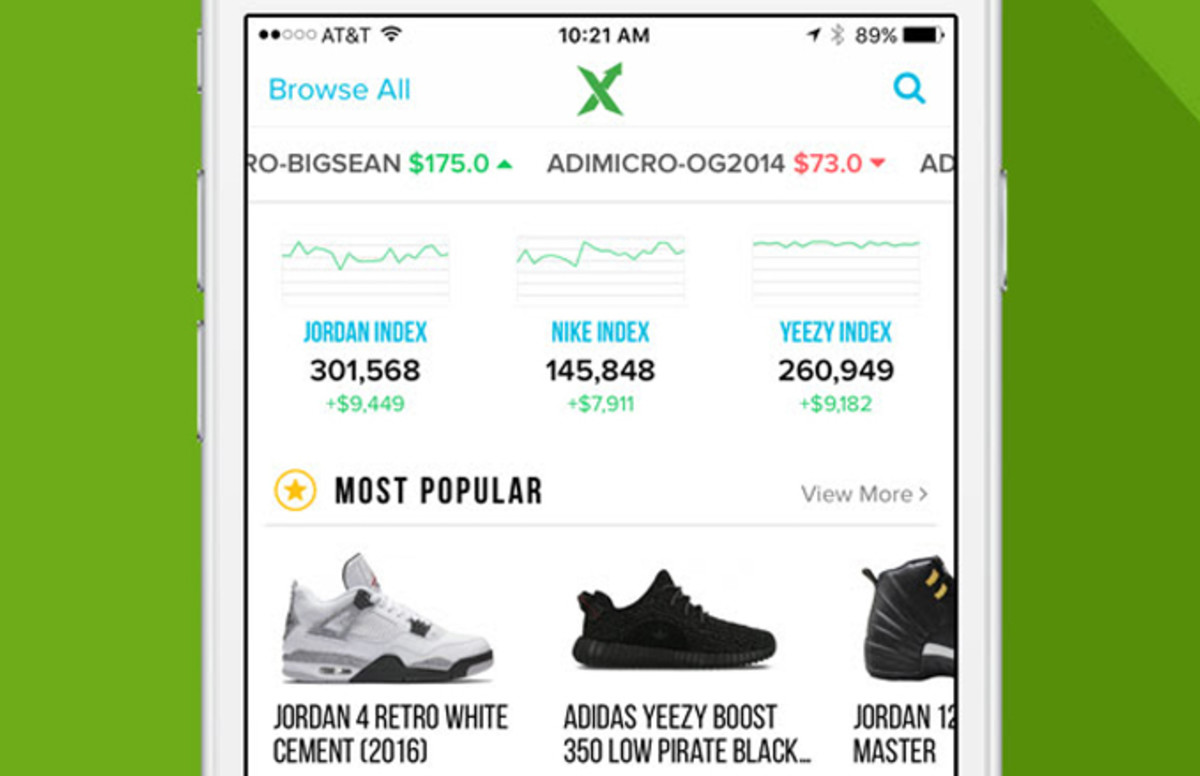Open search with the magnifying glass icon

[x=909, y=89]
